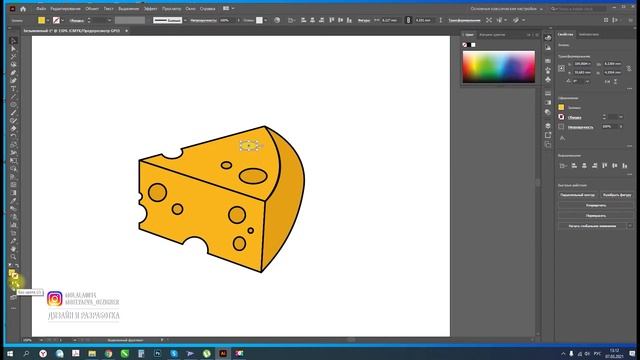640x360 pixels.
Task: Select the Type tool
Action: (x=13, y=89)
